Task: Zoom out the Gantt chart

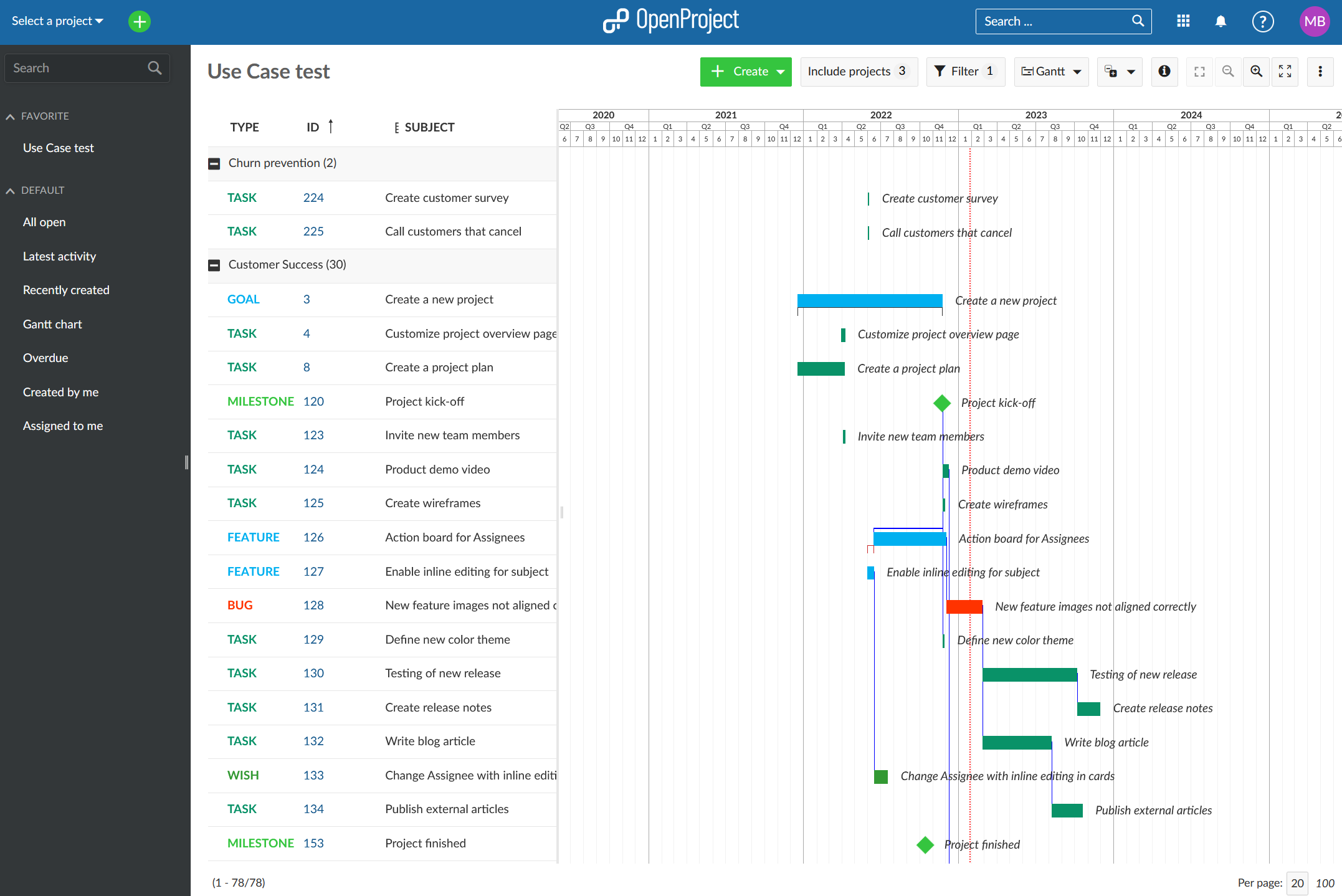Action: coord(1227,72)
